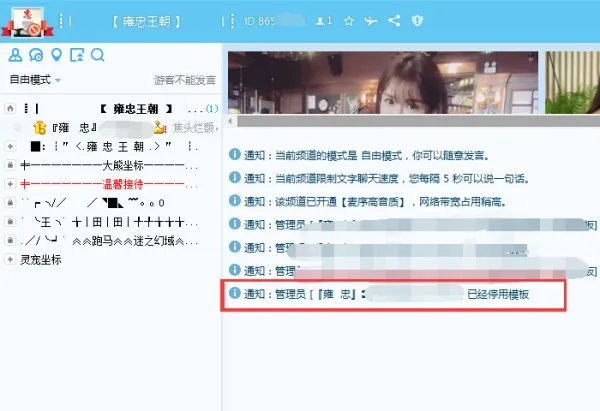The width and height of the screenshot is (600, 411).
Task: Click the airplane icon in header
Action: click(370, 21)
